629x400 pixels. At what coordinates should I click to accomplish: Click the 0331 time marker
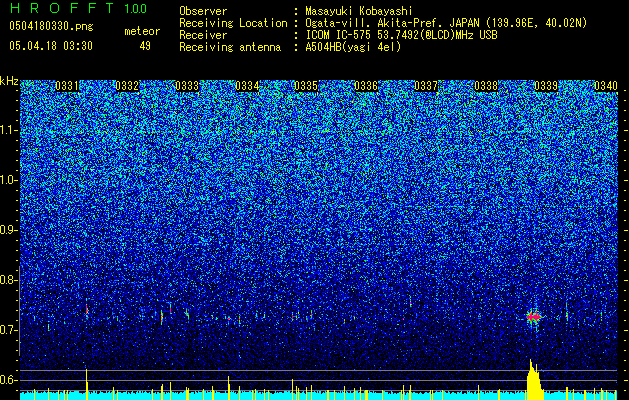(67, 86)
